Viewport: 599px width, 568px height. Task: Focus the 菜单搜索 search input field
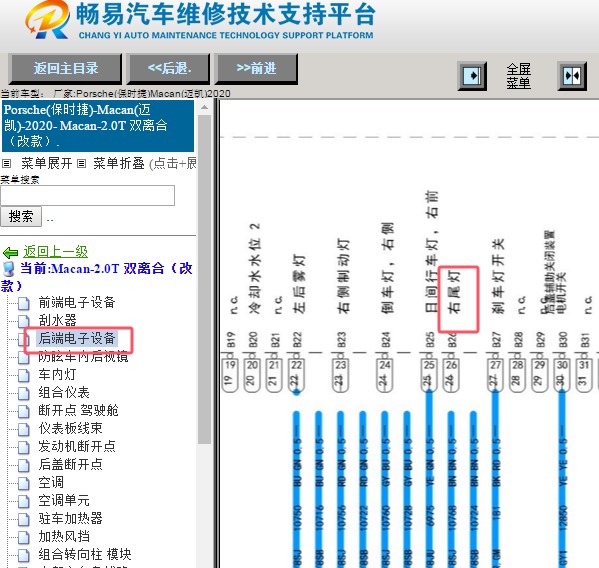(x=87, y=196)
